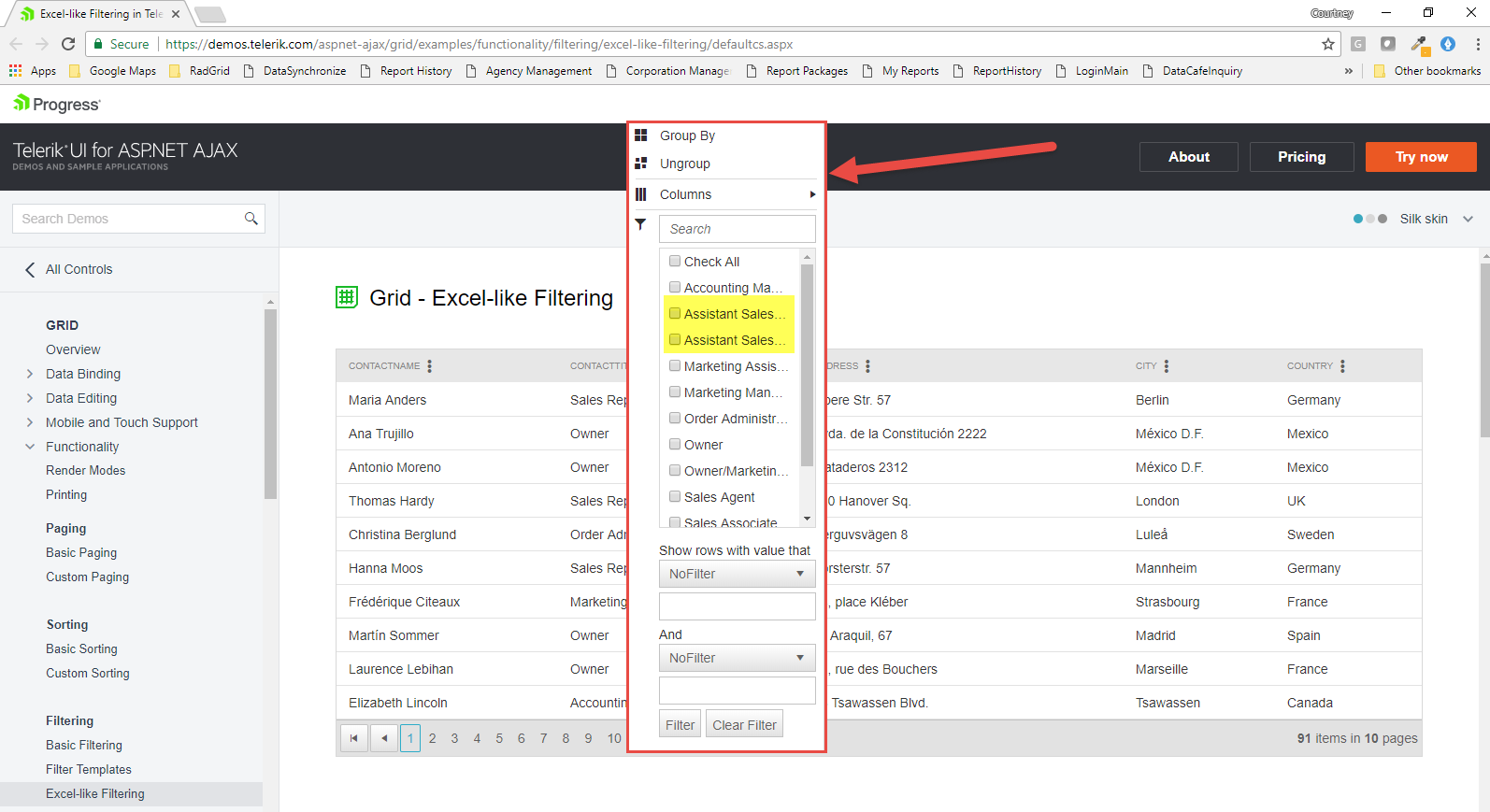Go back to All Controls
This screenshot has height=812, width=1490.
(68, 269)
